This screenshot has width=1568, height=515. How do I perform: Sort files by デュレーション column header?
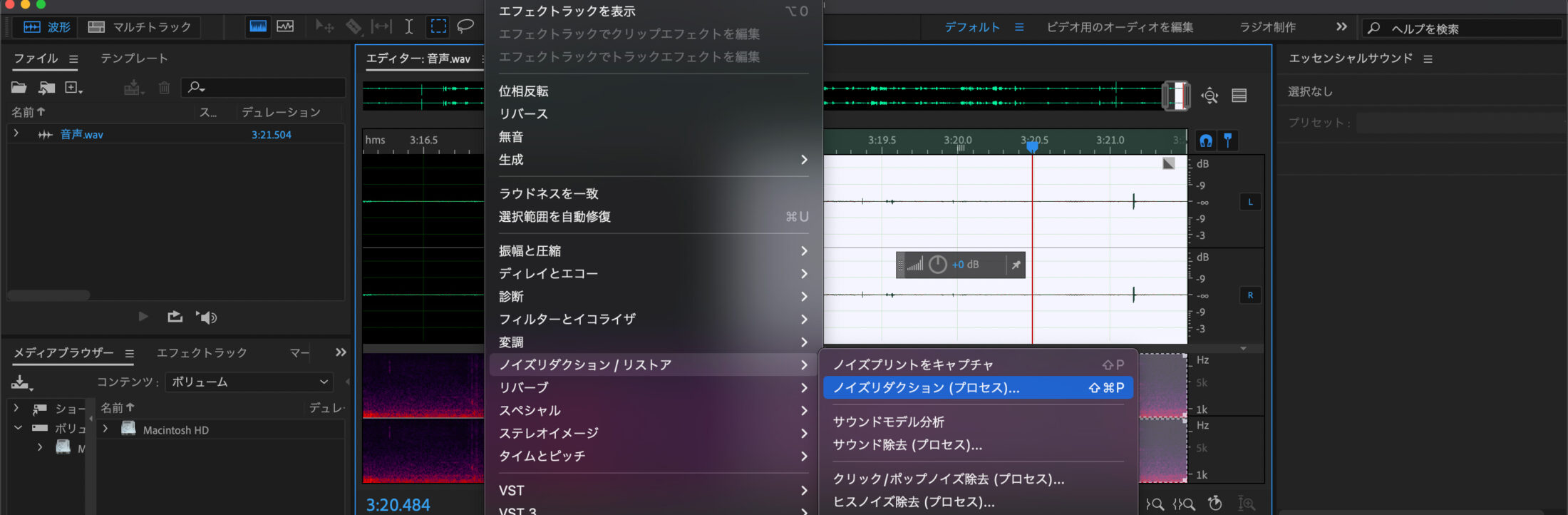tap(281, 112)
